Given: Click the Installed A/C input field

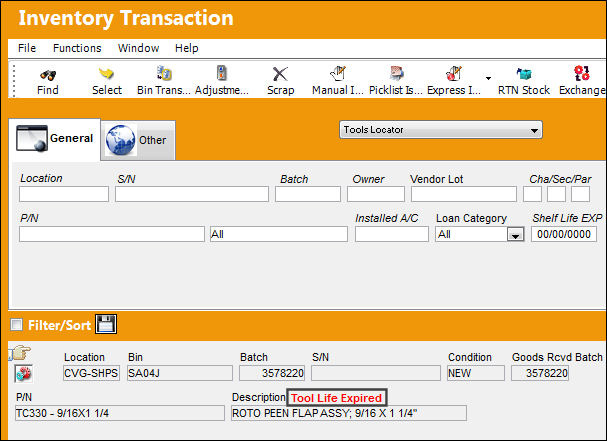Looking at the screenshot, I should point(392,234).
